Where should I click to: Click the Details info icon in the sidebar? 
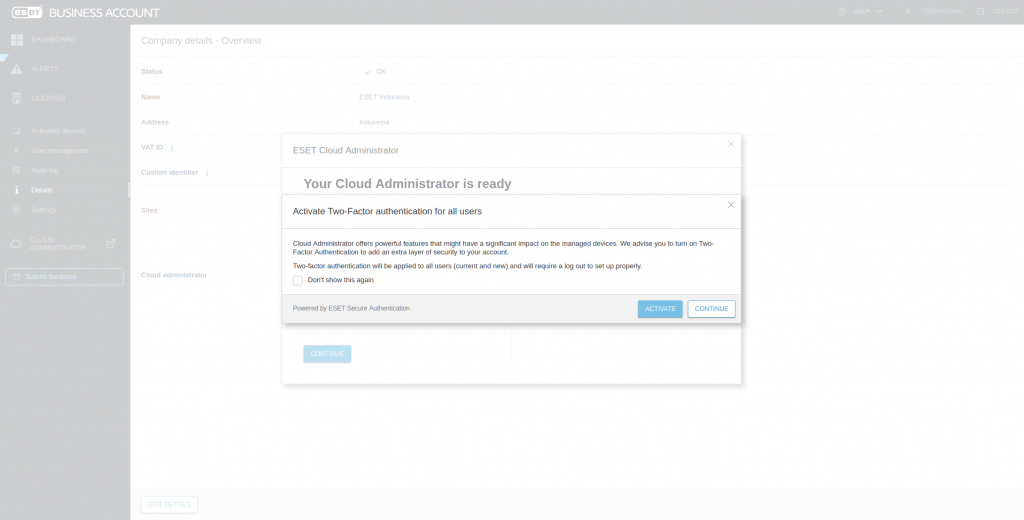(x=17, y=190)
